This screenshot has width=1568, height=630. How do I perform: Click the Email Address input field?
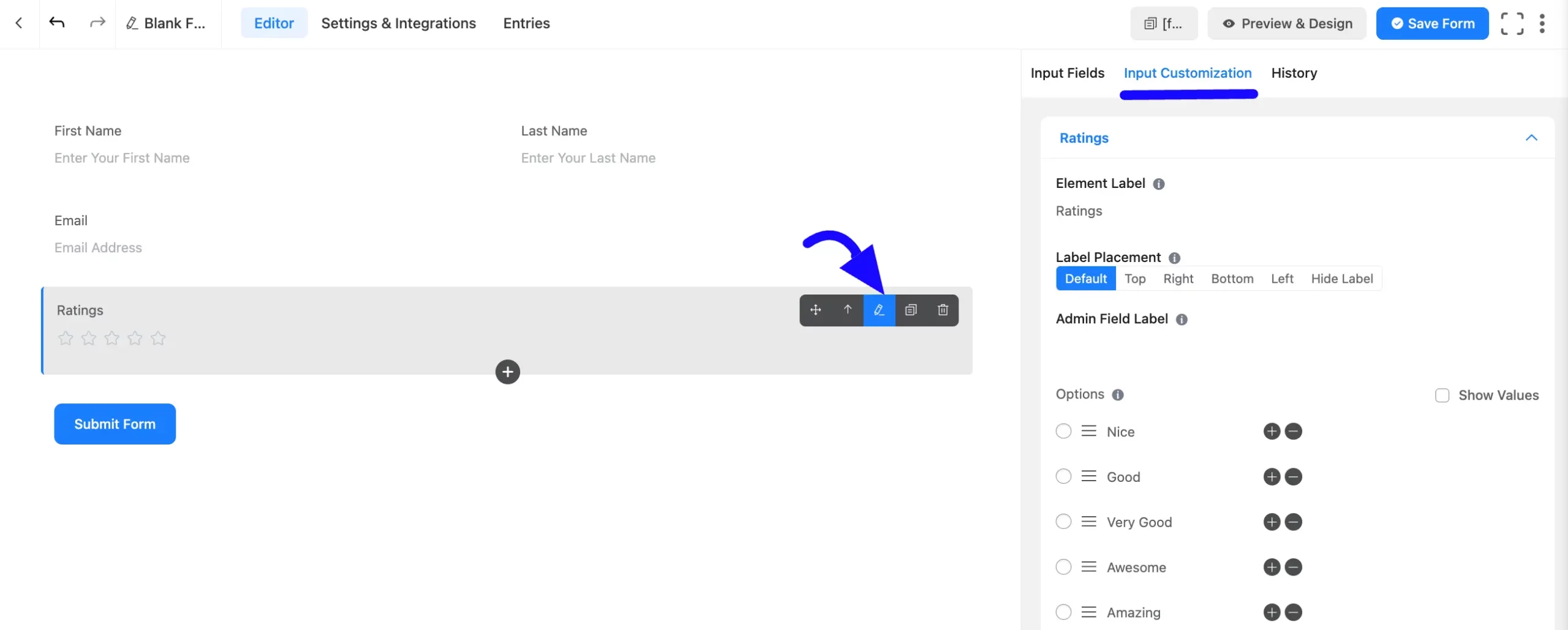pos(507,248)
